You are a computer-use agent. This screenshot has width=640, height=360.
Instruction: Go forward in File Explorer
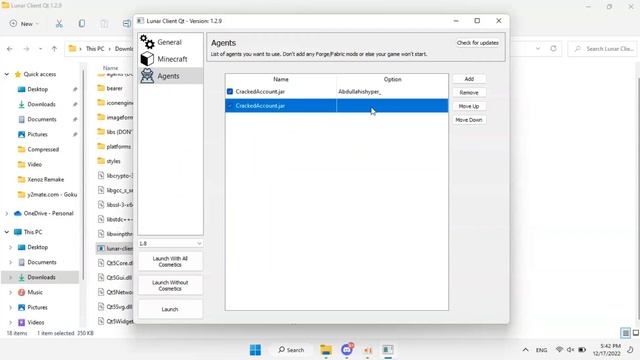tap(27, 49)
